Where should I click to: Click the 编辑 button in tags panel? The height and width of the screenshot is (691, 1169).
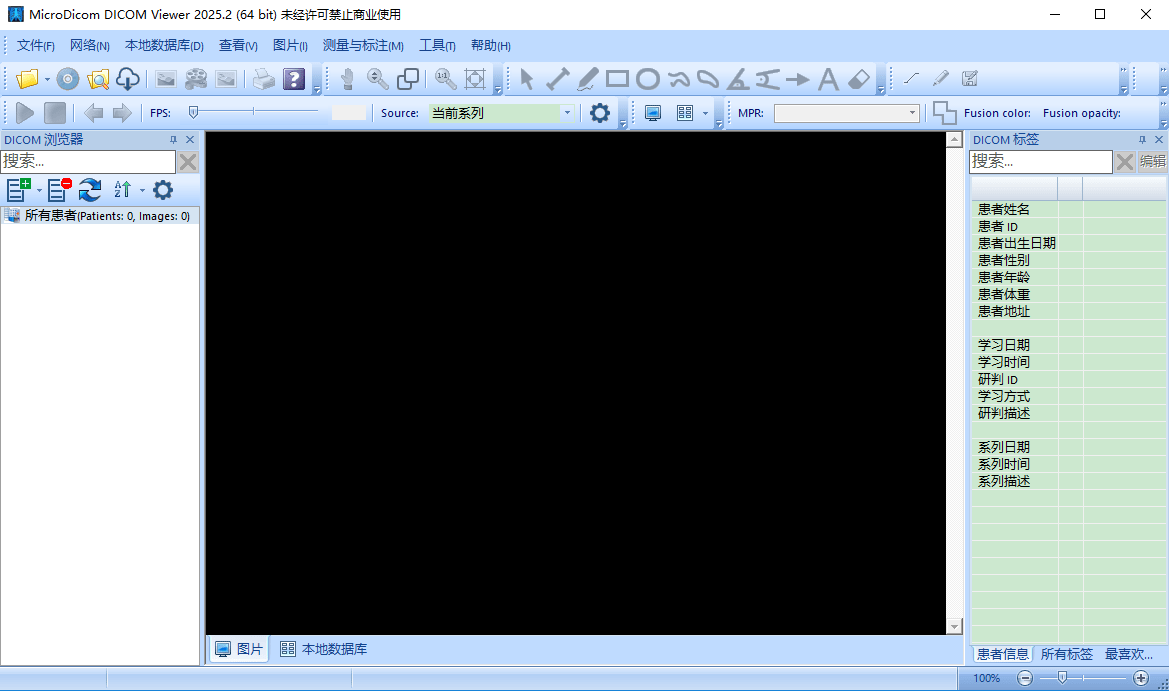tap(1153, 161)
